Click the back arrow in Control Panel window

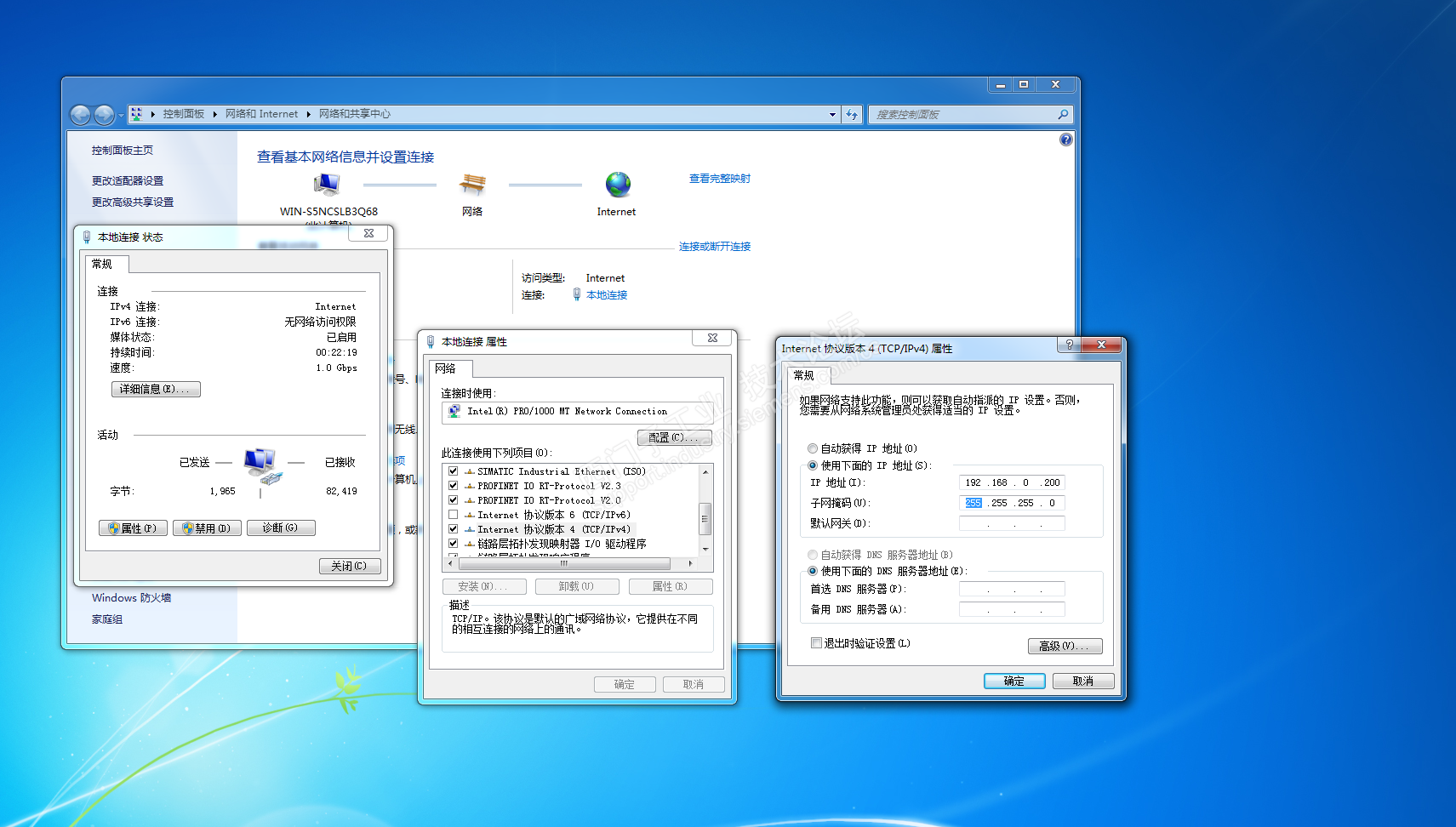coord(81,114)
